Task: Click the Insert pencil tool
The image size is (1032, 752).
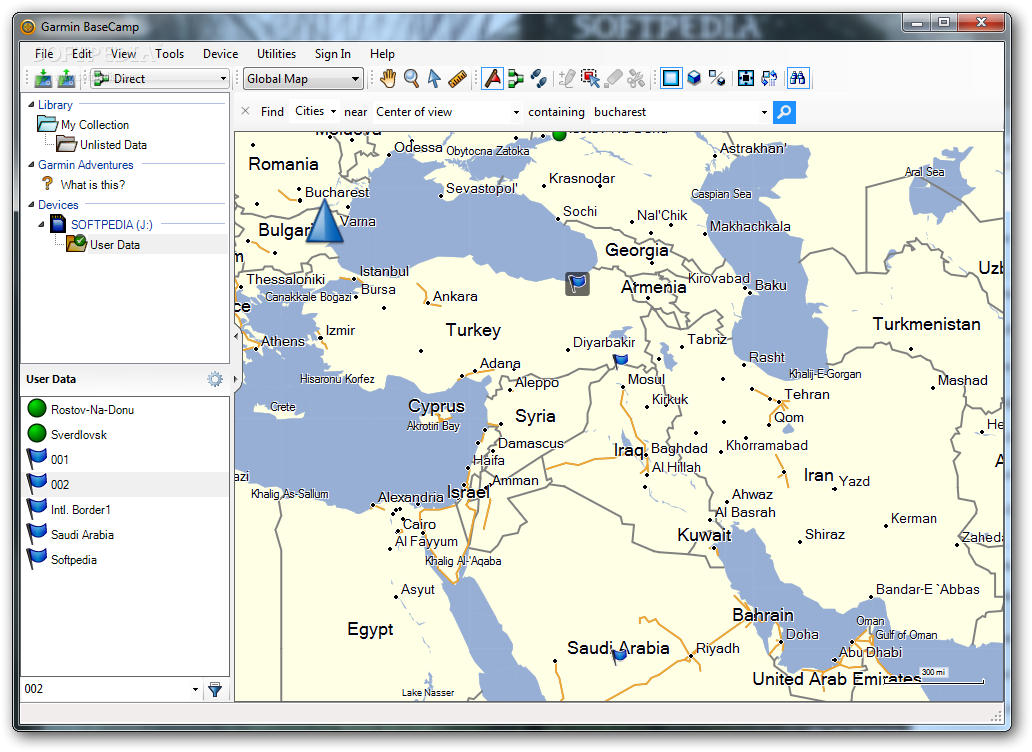Action: 567,78
